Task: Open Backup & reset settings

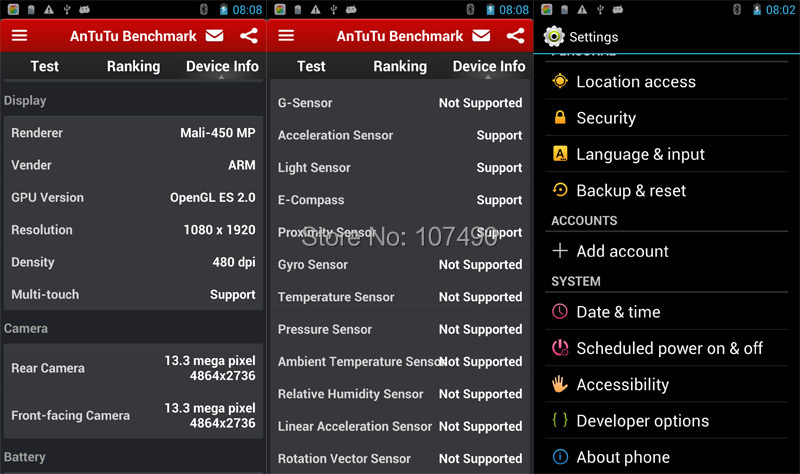Action: pos(667,190)
